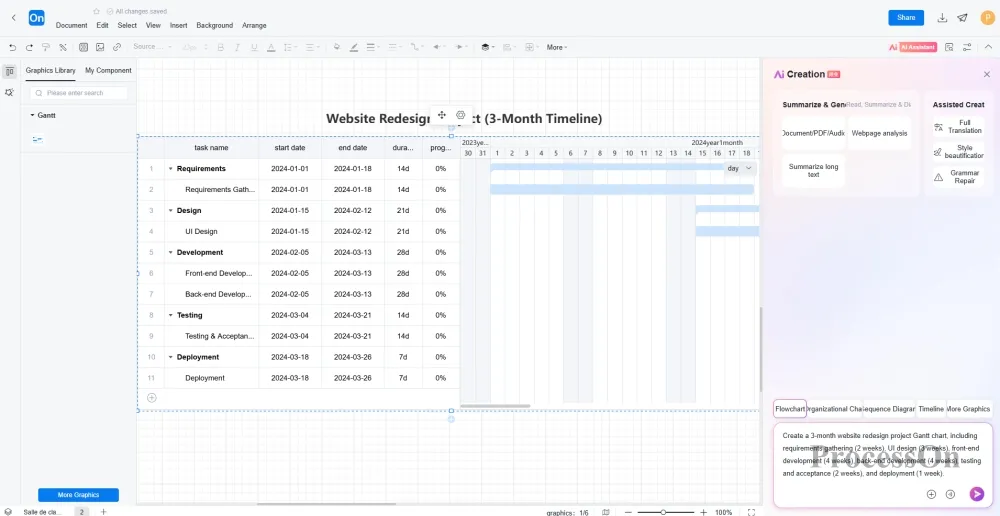Add a task row with the plus icon
1000x516 pixels.
pyautogui.click(x=152, y=397)
